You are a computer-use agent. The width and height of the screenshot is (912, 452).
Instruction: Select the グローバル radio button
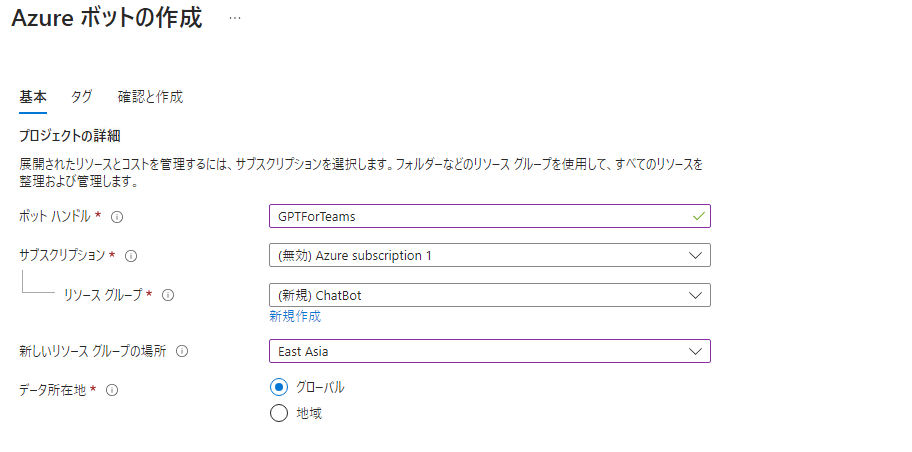point(279,387)
